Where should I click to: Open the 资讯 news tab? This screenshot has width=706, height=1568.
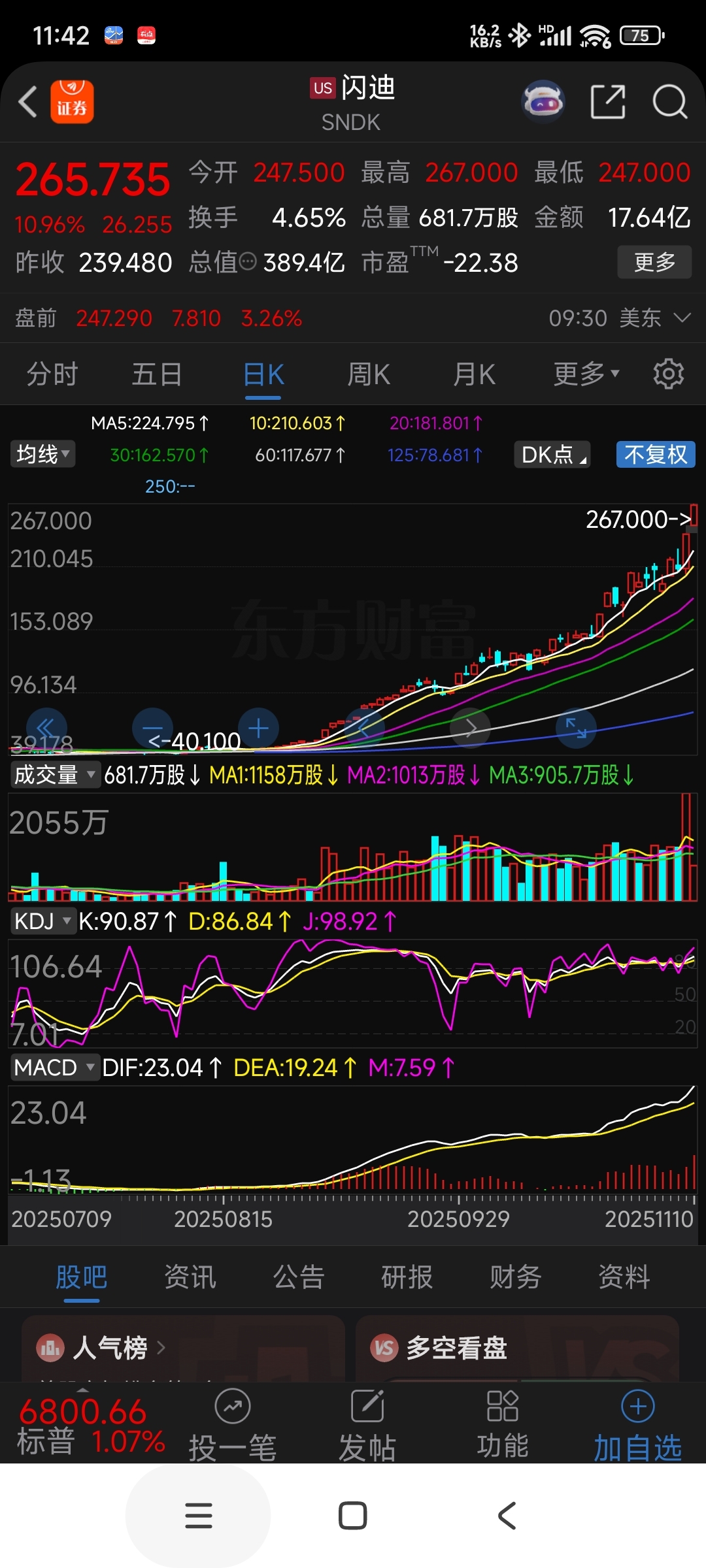[x=190, y=1277]
